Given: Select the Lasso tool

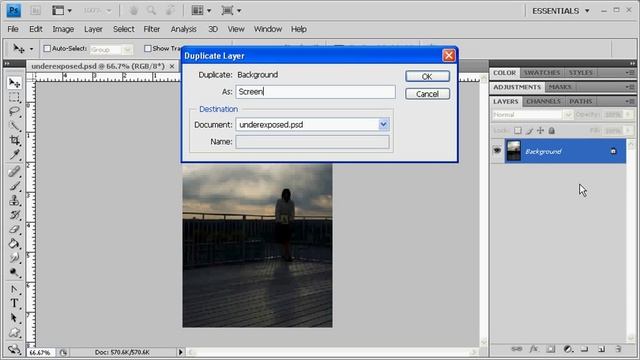Looking at the screenshot, I should (14, 111).
